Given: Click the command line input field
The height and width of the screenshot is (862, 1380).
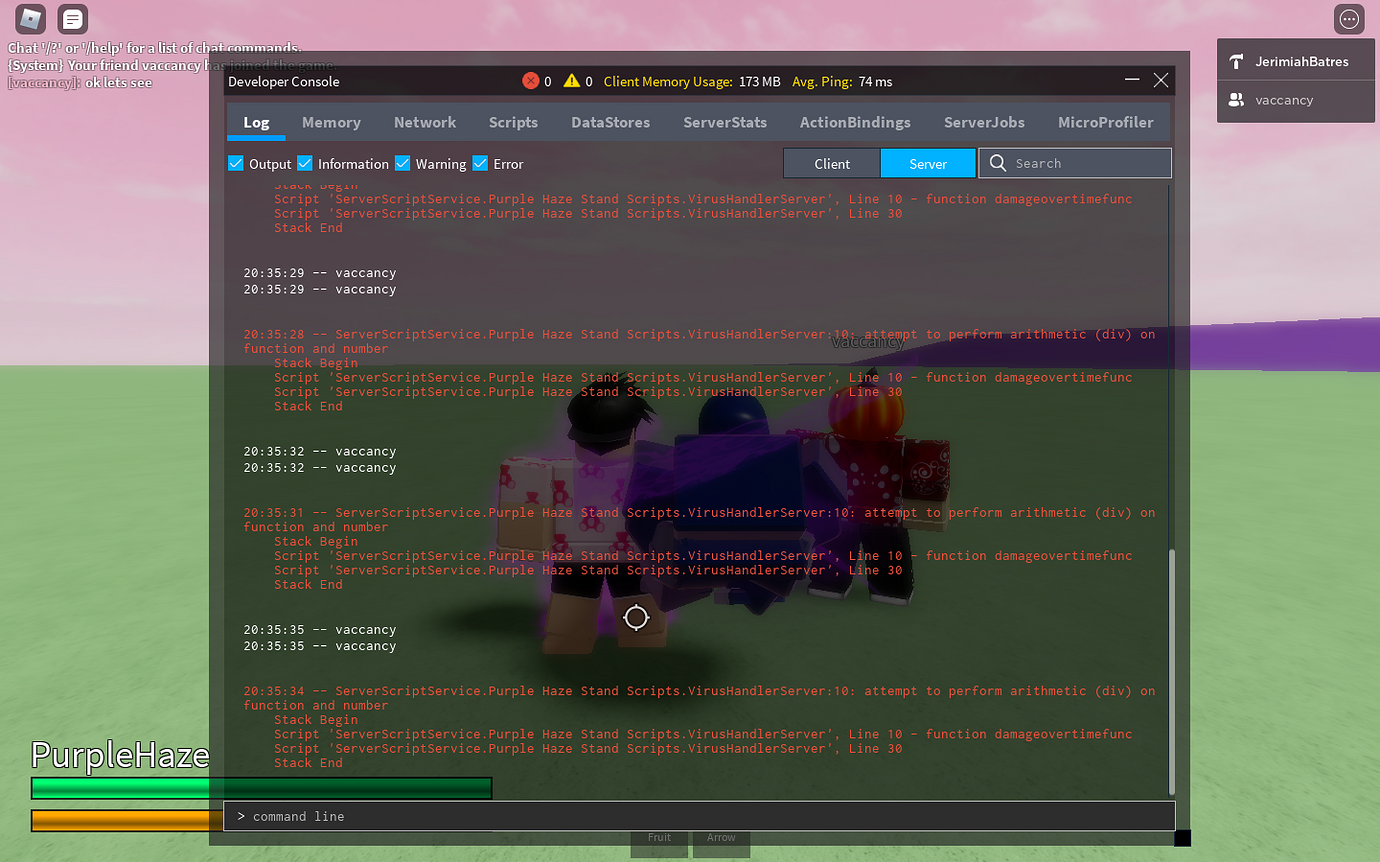Looking at the screenshot, I should point(700,815).
